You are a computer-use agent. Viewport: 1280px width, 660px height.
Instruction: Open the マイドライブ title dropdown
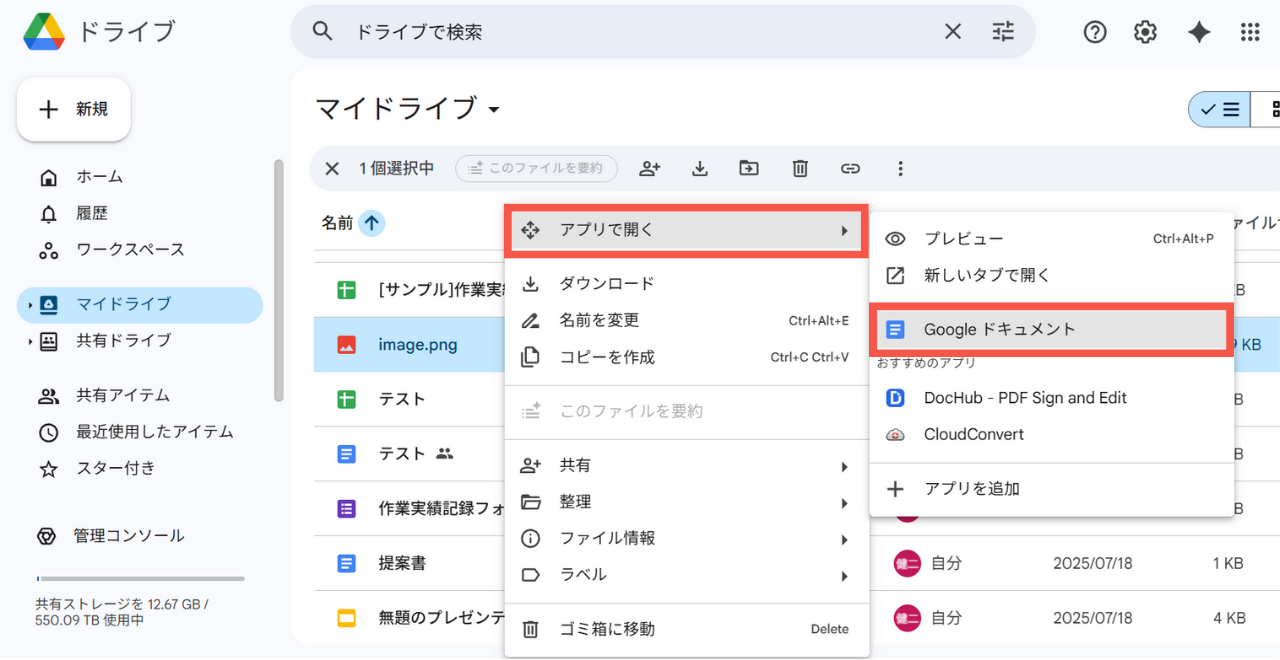pos(493,110)
